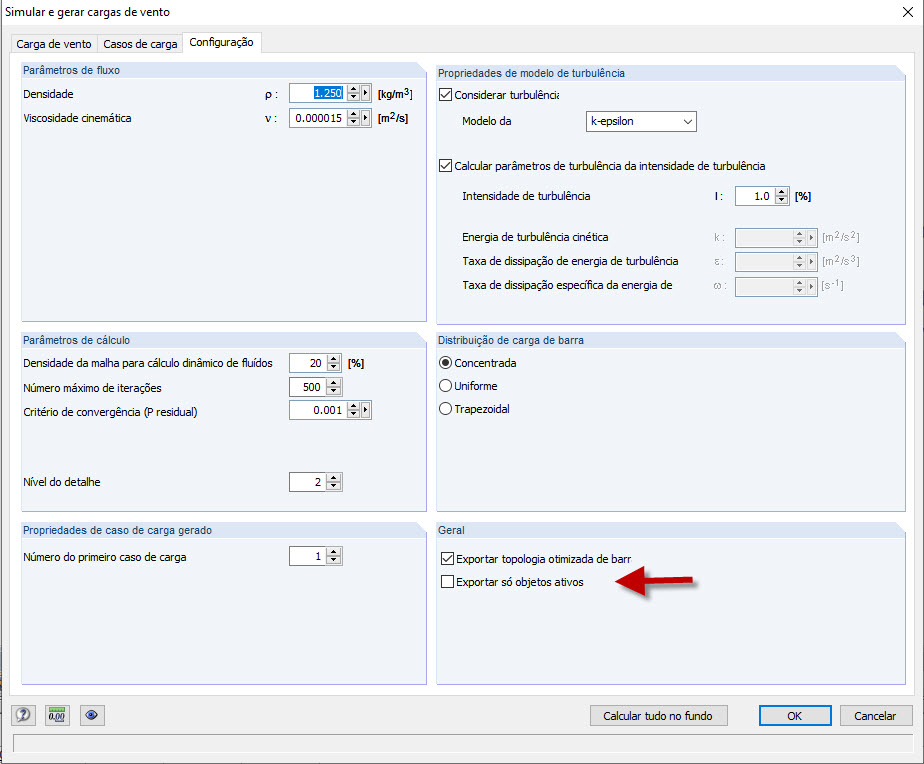
Task: Select the Concentrada radio option
Action: tap(446, 363)
